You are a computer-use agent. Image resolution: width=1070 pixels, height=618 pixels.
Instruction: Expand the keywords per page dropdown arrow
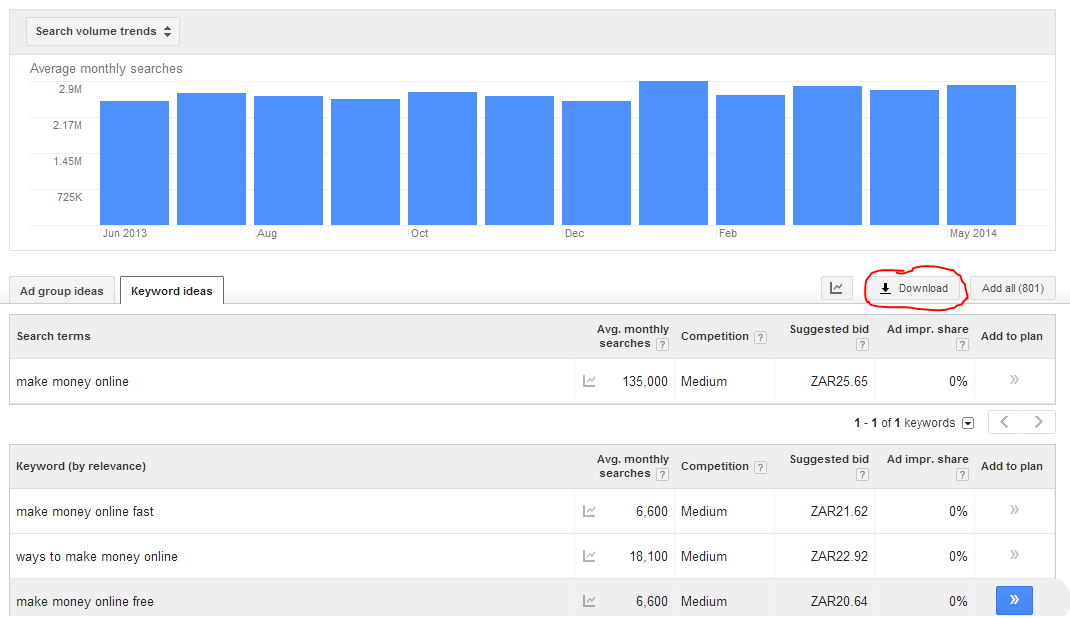(x=968, y=423)
